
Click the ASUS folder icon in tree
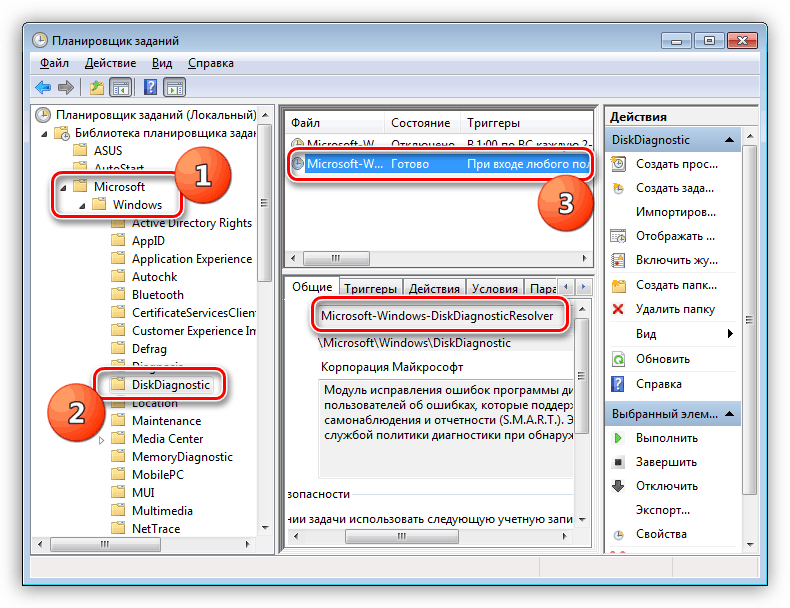(80, 150)
